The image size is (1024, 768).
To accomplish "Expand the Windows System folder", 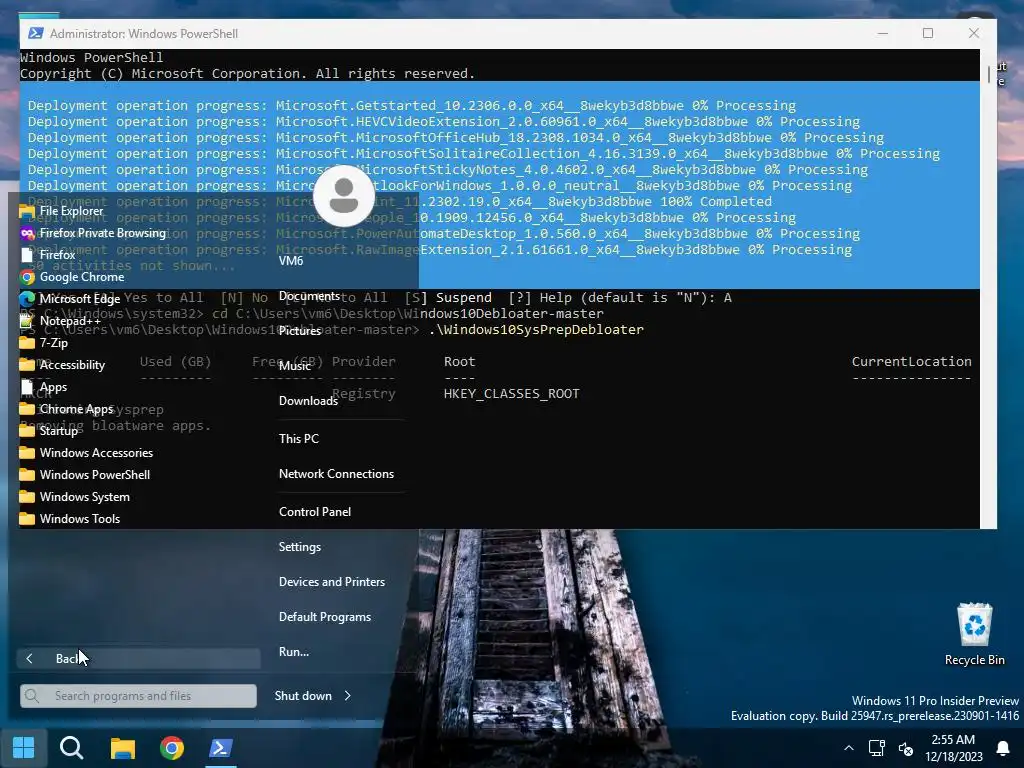I will point(74,497).
